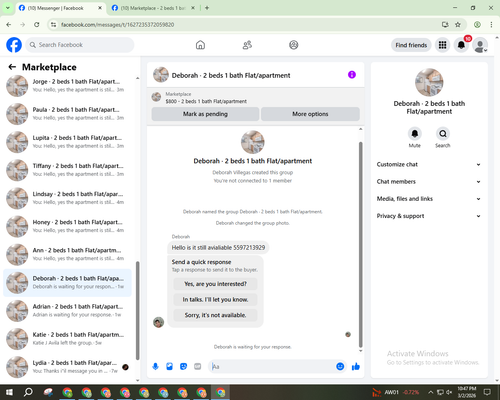The height and width of the screenshot is (400, 500).
Task: Open the taskbar clock and date
Action: pyautogui.click(x=467, y=392)
